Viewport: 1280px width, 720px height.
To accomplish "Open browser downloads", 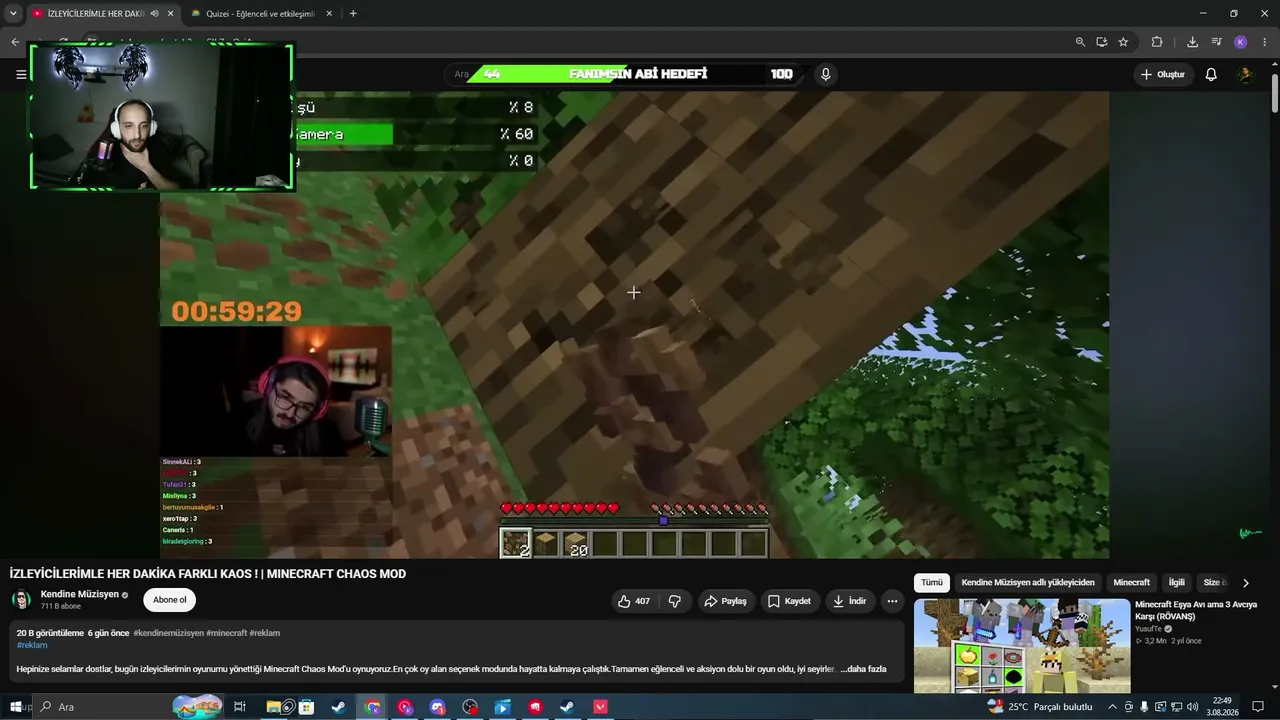I will [x=1192, y=42].
